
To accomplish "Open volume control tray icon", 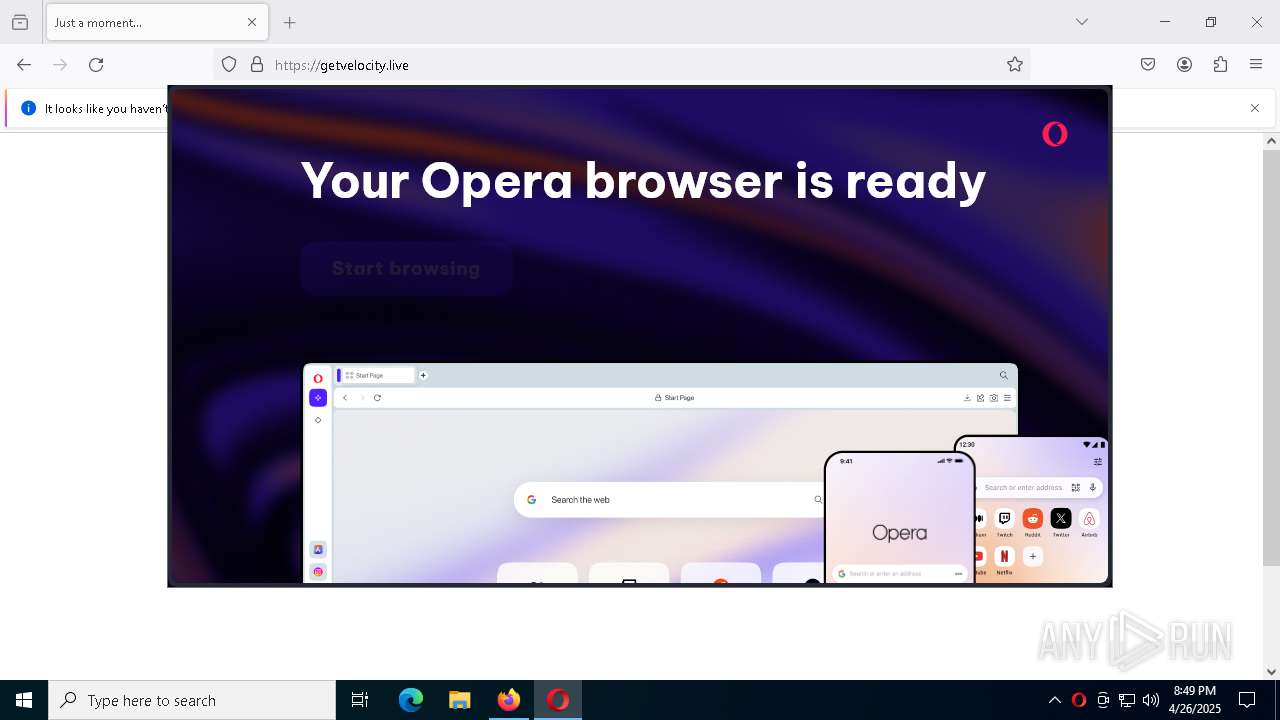I will [x=1151, y=700].
